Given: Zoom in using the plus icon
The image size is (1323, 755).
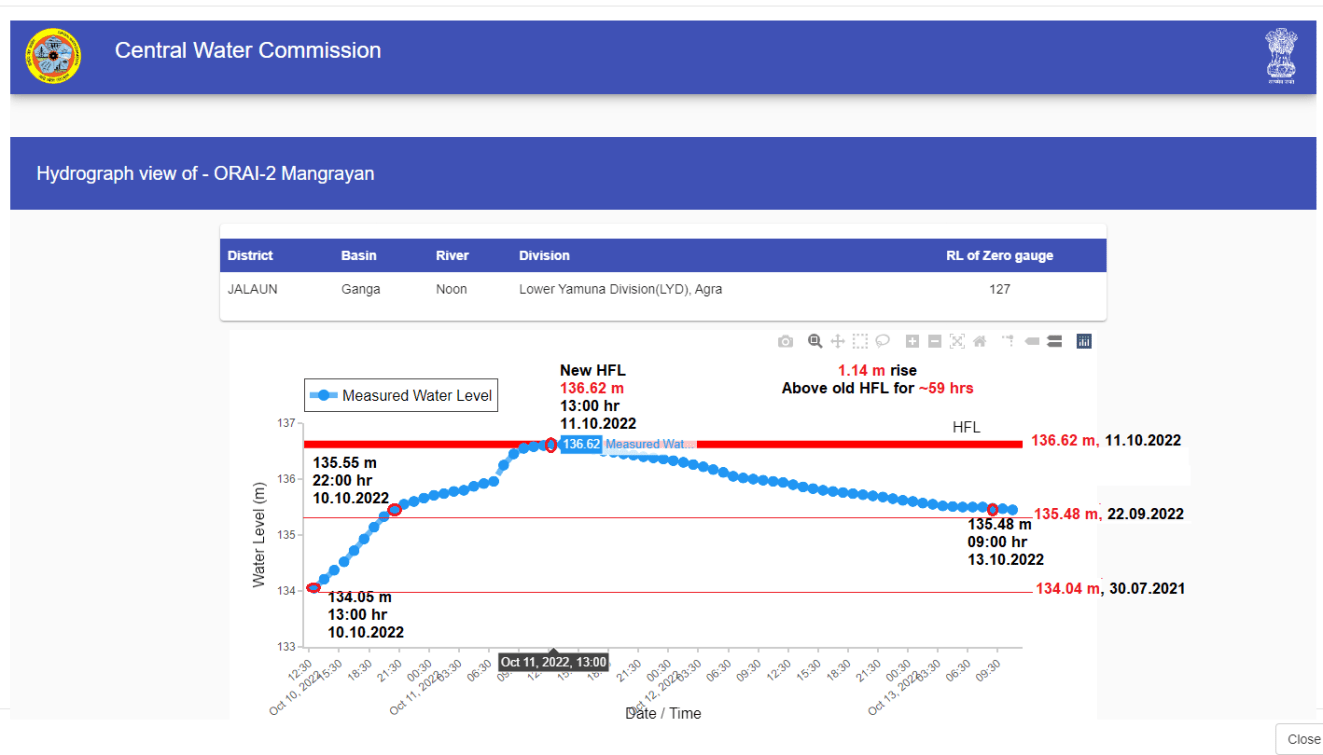Looking at the screenshot, I should click(x=912, y=342).
